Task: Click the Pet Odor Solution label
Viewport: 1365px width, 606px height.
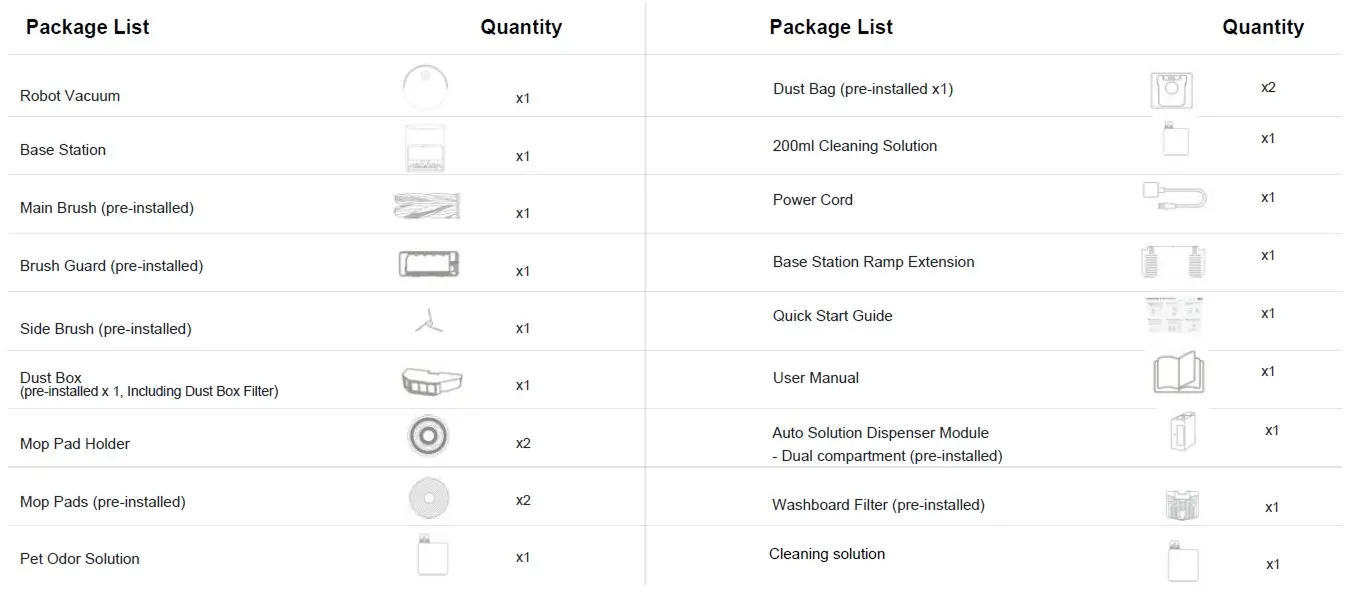Action: (80, 559)
